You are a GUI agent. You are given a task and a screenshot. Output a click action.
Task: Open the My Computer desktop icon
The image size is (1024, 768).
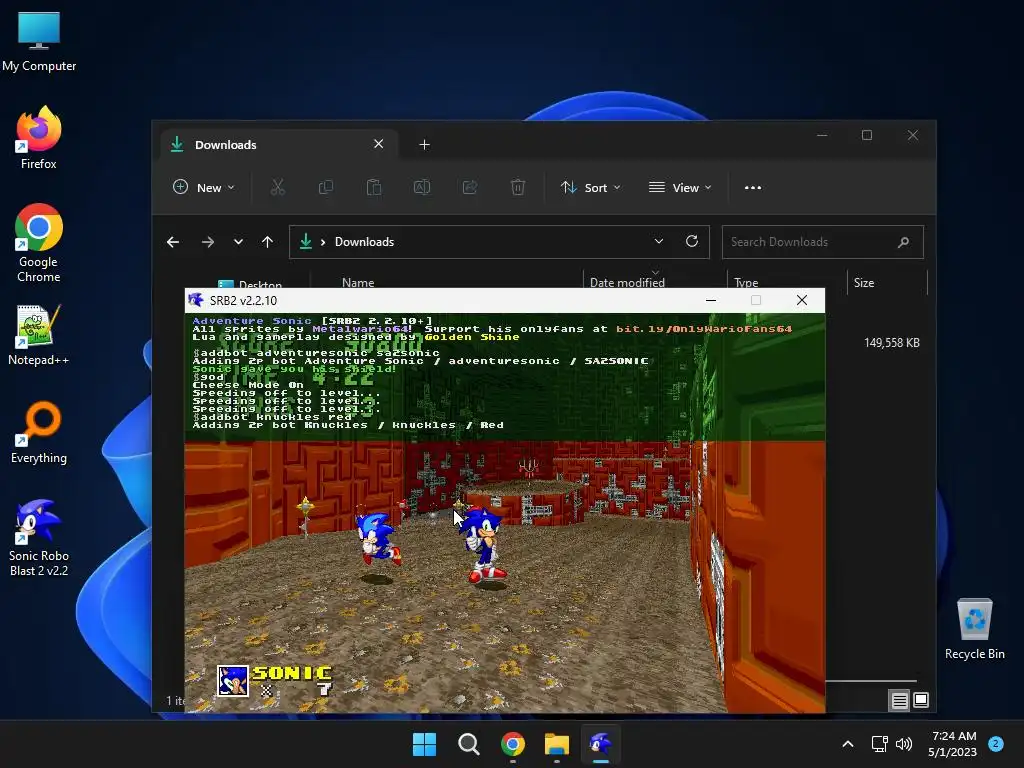(39, 41)
